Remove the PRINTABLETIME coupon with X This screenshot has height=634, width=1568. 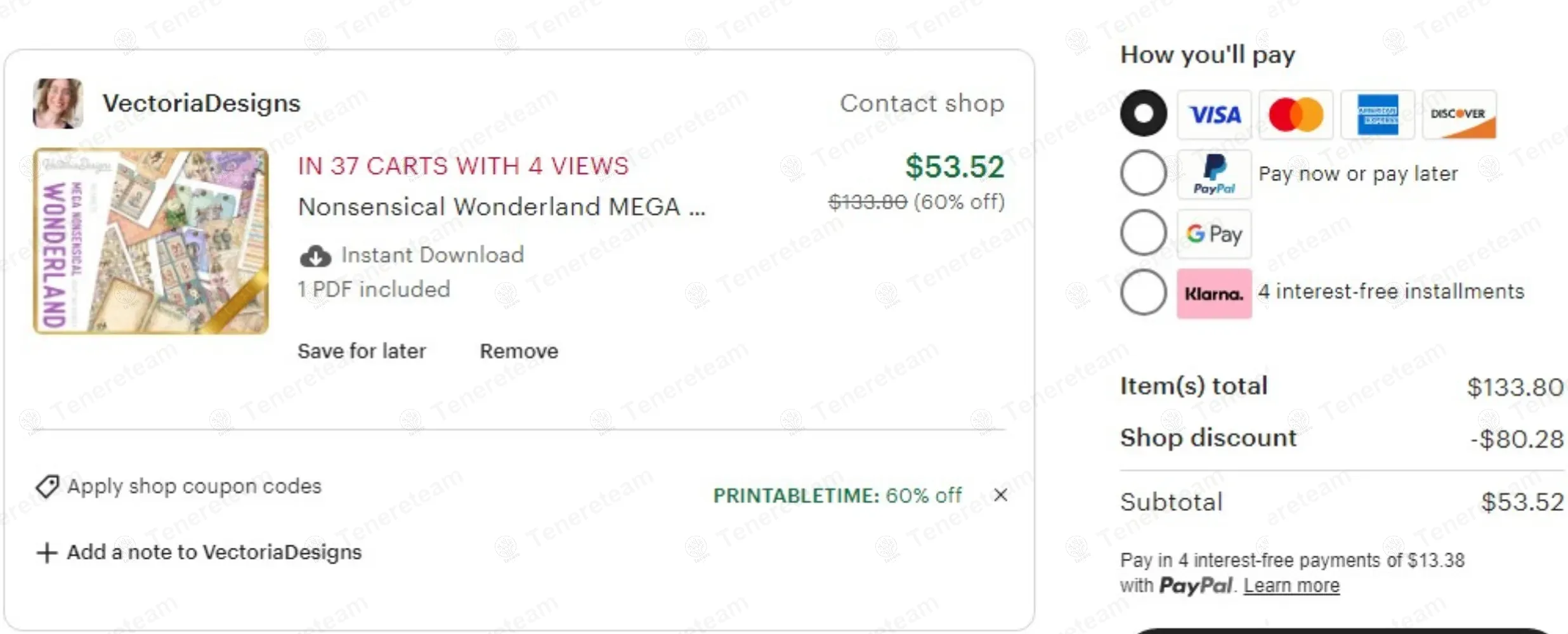(x=1000, y=495)
